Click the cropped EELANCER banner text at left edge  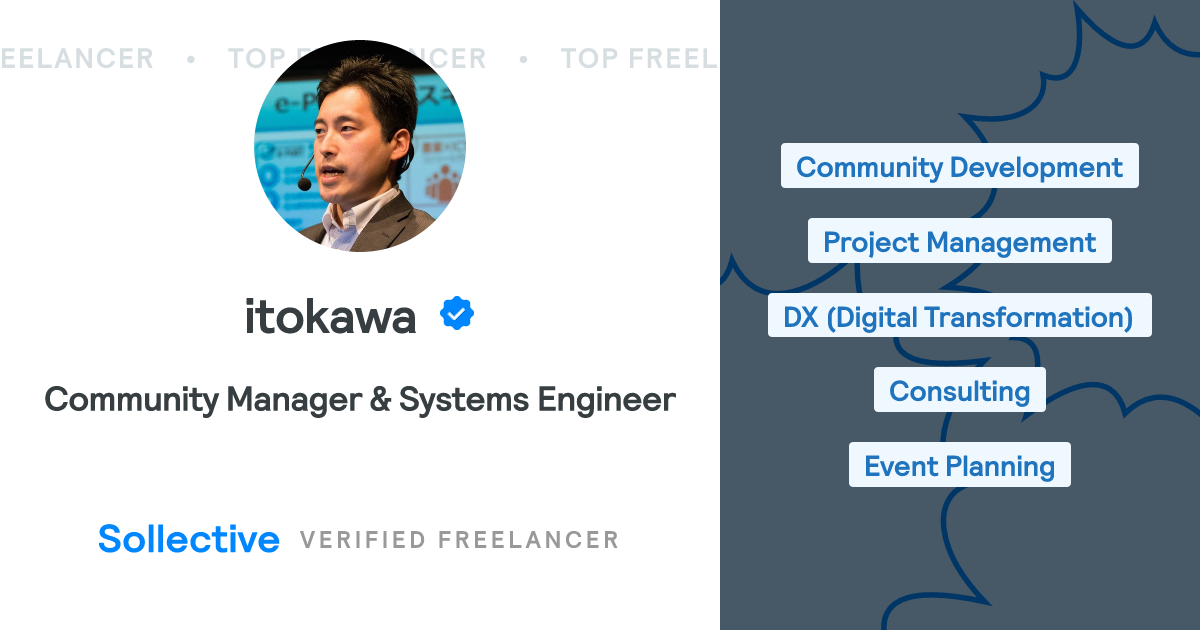tap(77, 59)
